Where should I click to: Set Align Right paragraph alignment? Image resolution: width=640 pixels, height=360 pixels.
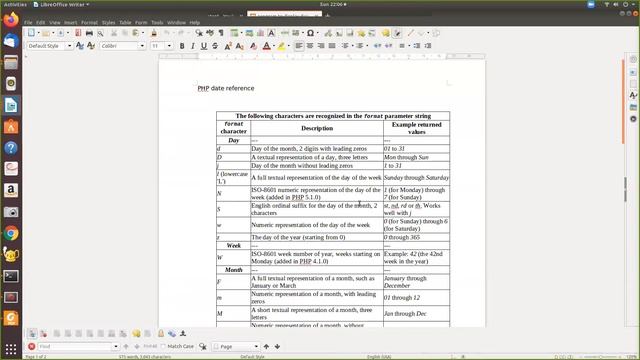321,46
